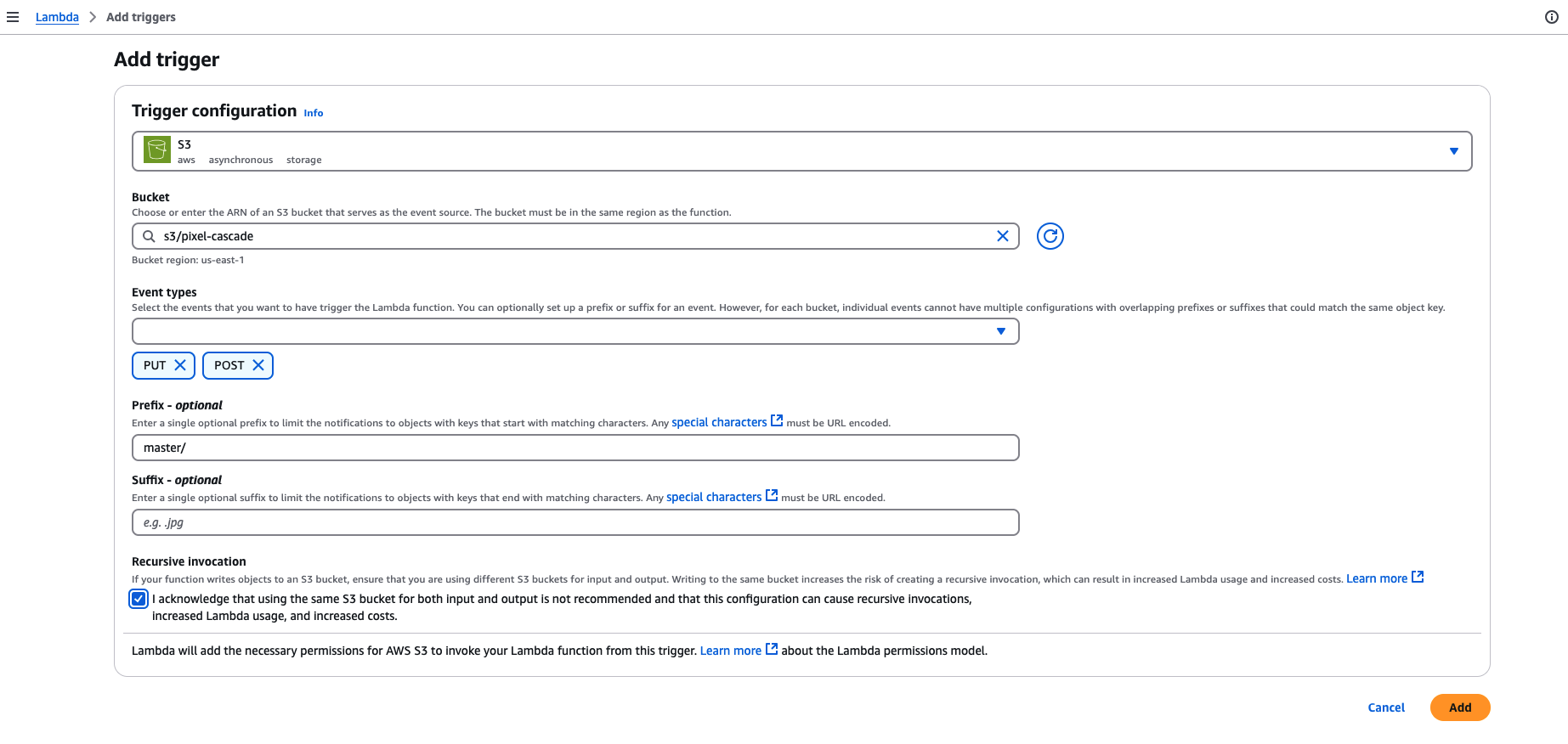Open external link icon beside permissions Learn more

coord(772,650)
